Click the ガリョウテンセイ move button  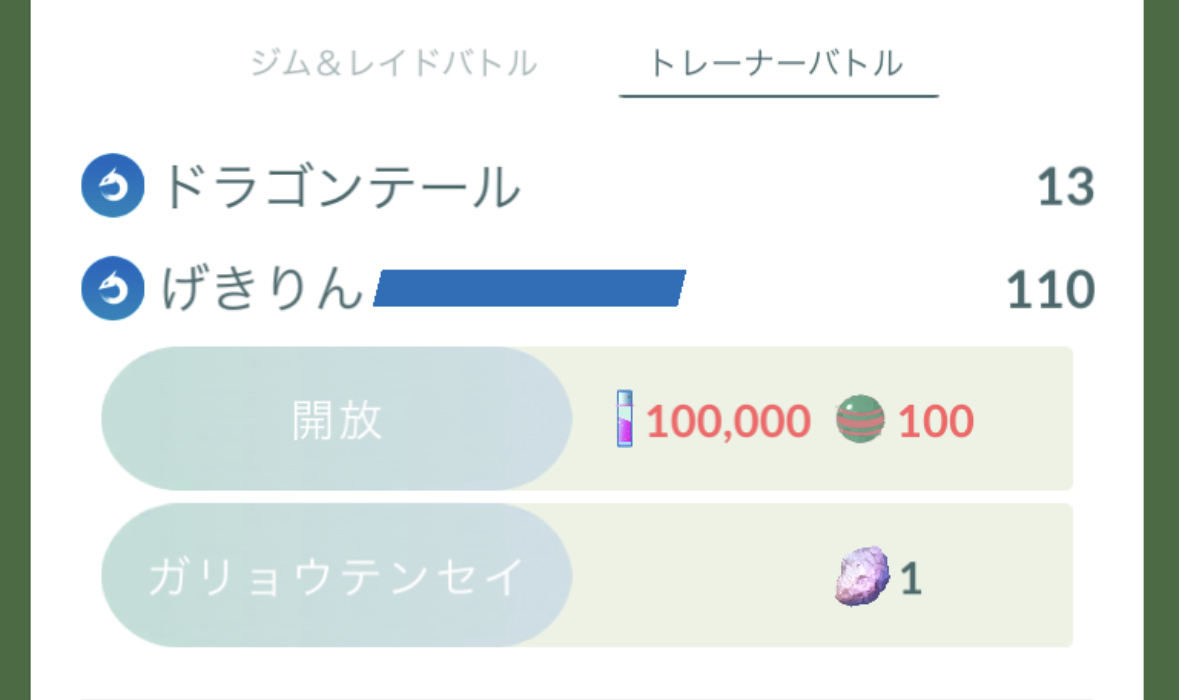(337, 575)
